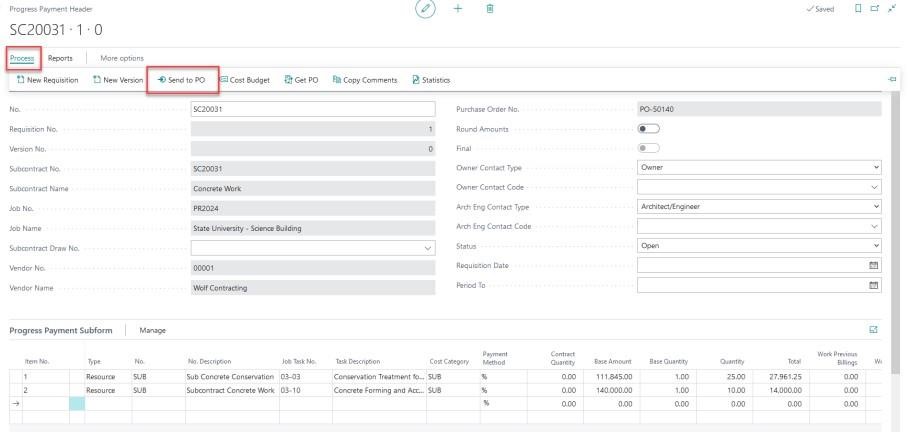Click Send to PO button
The image size is (910, 432).
point(182,80)
